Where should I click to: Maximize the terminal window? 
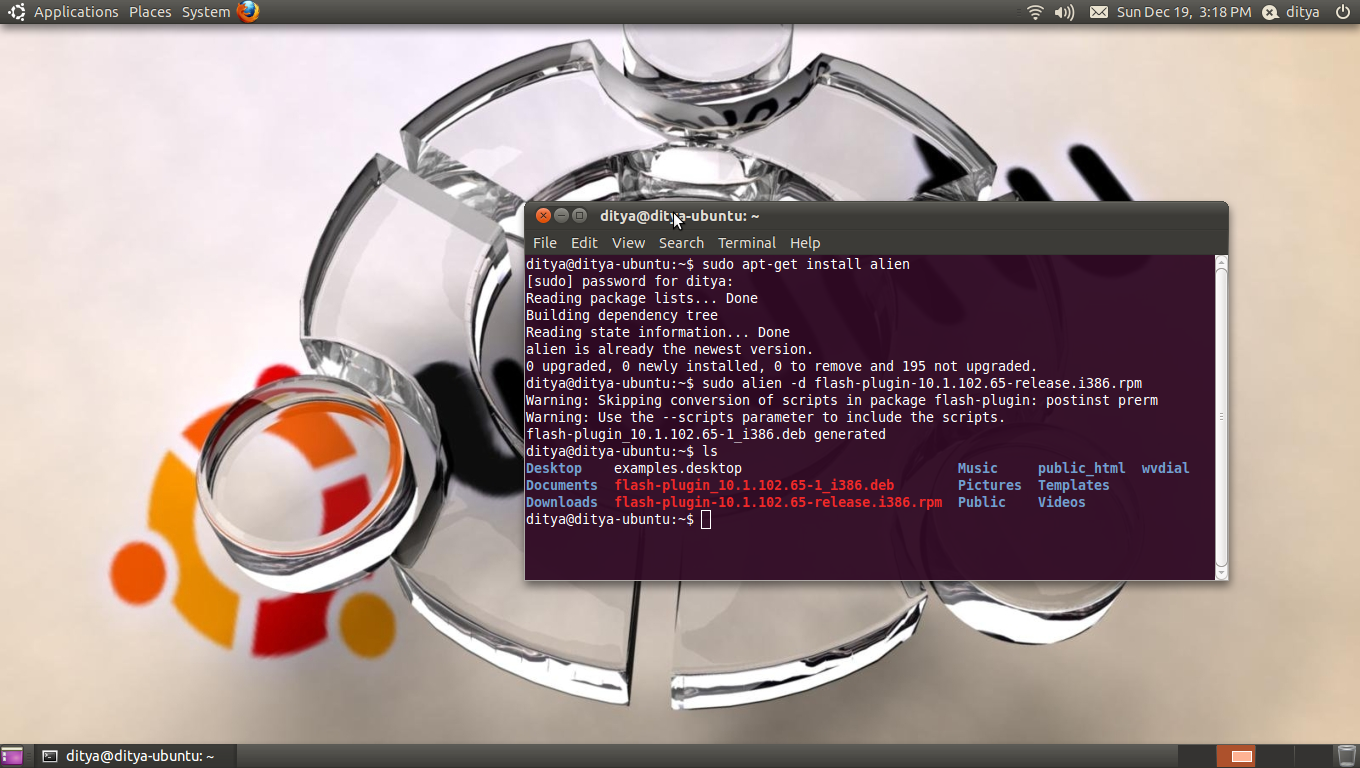579,216
